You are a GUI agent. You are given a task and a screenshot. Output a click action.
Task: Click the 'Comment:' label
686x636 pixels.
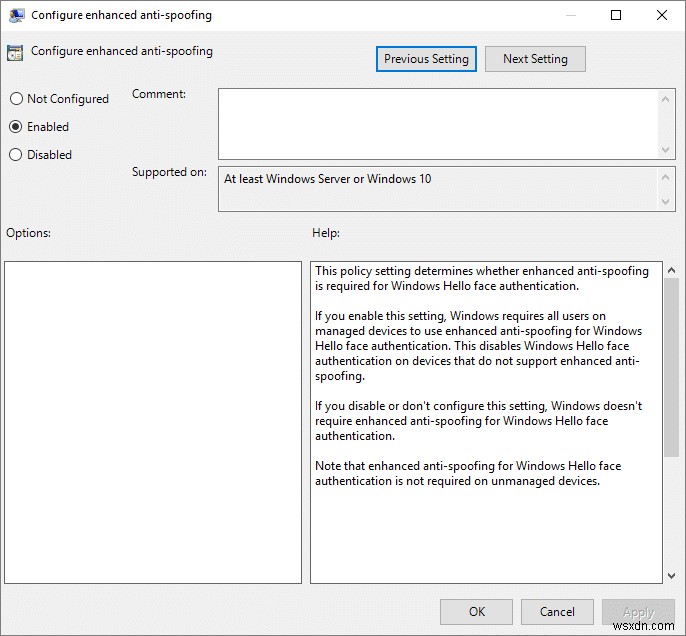pyautogui.click(x=159, y=94)
